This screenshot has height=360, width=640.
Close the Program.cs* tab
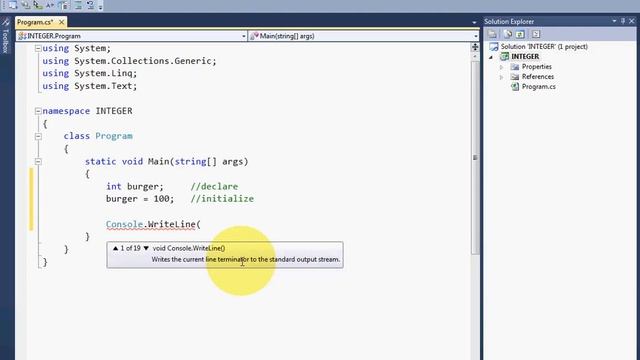point(61,22)
